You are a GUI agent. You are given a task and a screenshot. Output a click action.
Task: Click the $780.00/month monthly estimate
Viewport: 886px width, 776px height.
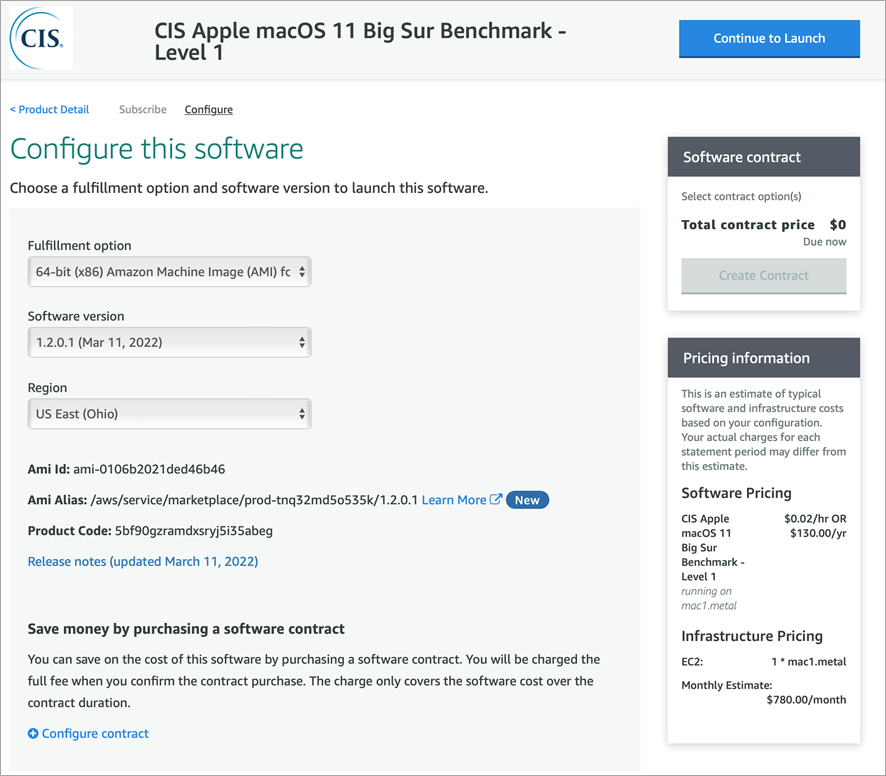pos(806,700)
